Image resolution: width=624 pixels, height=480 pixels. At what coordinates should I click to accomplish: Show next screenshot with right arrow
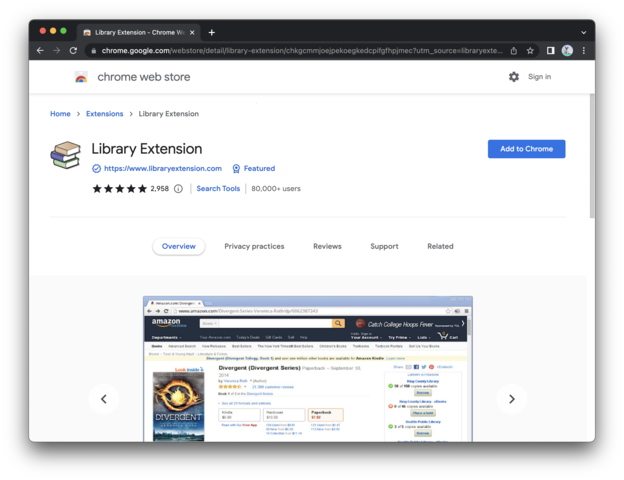pos(512,399)
